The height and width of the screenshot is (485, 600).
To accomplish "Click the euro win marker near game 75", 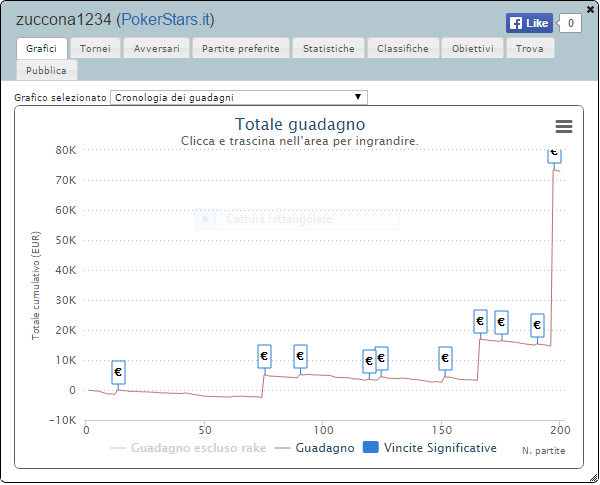I will (264, 356).
